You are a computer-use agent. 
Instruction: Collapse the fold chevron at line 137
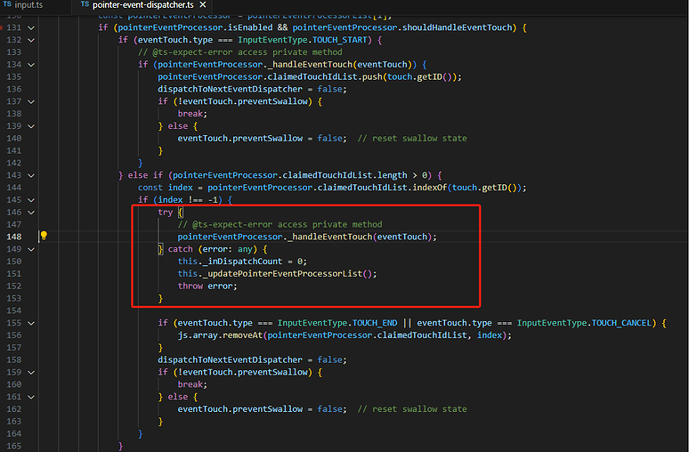31,102
